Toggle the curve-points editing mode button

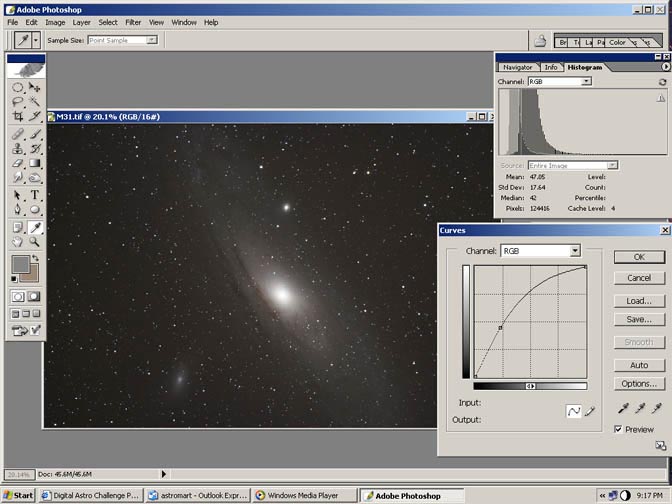pos(573,411)
